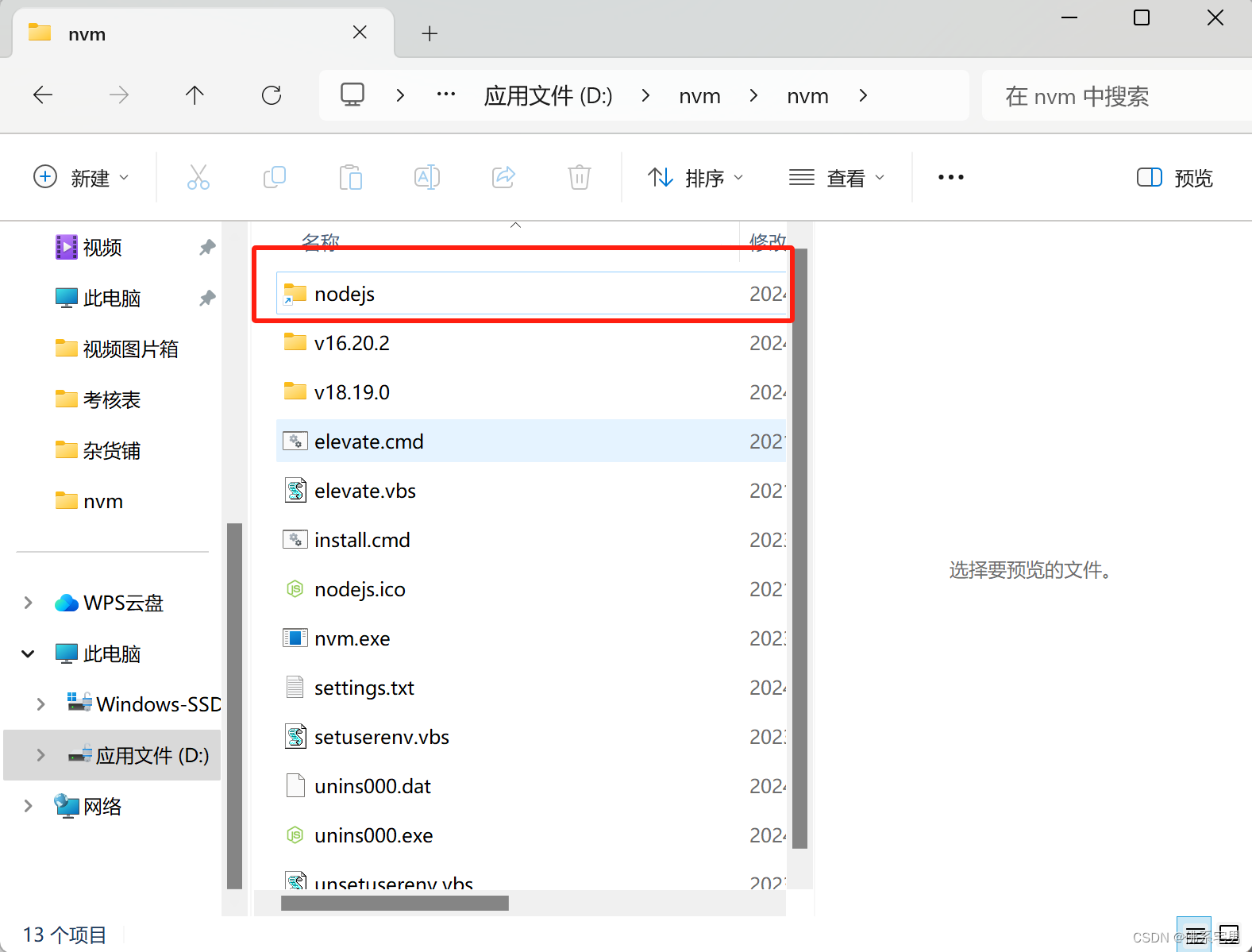
Task: Expand chevron after the last nvm breadcrumb
Action: pyautogui.click(x=863, y=95)
